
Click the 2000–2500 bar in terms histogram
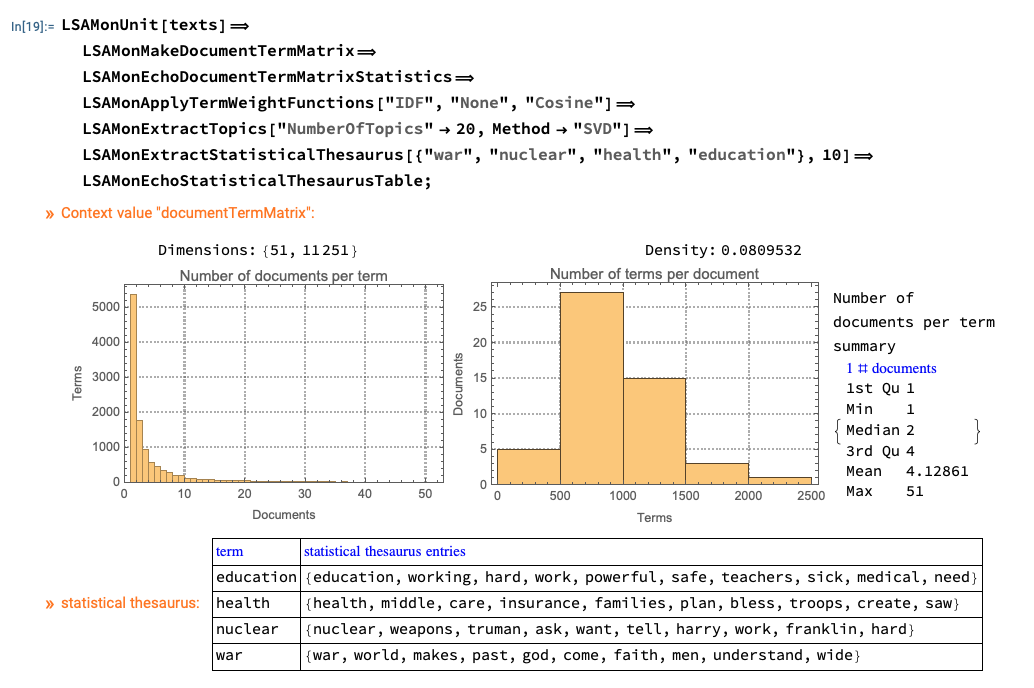click(x=780, y=480)
